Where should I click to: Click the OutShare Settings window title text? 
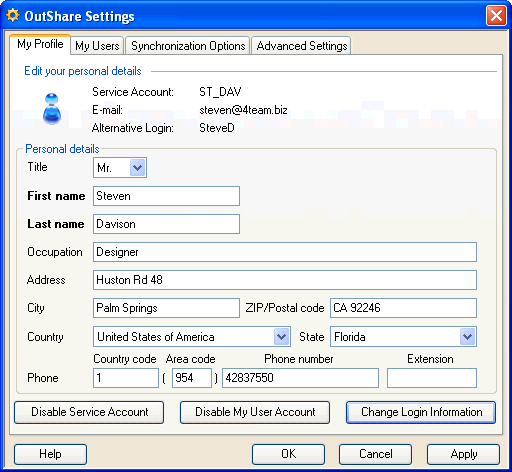(x=79, y=16)
